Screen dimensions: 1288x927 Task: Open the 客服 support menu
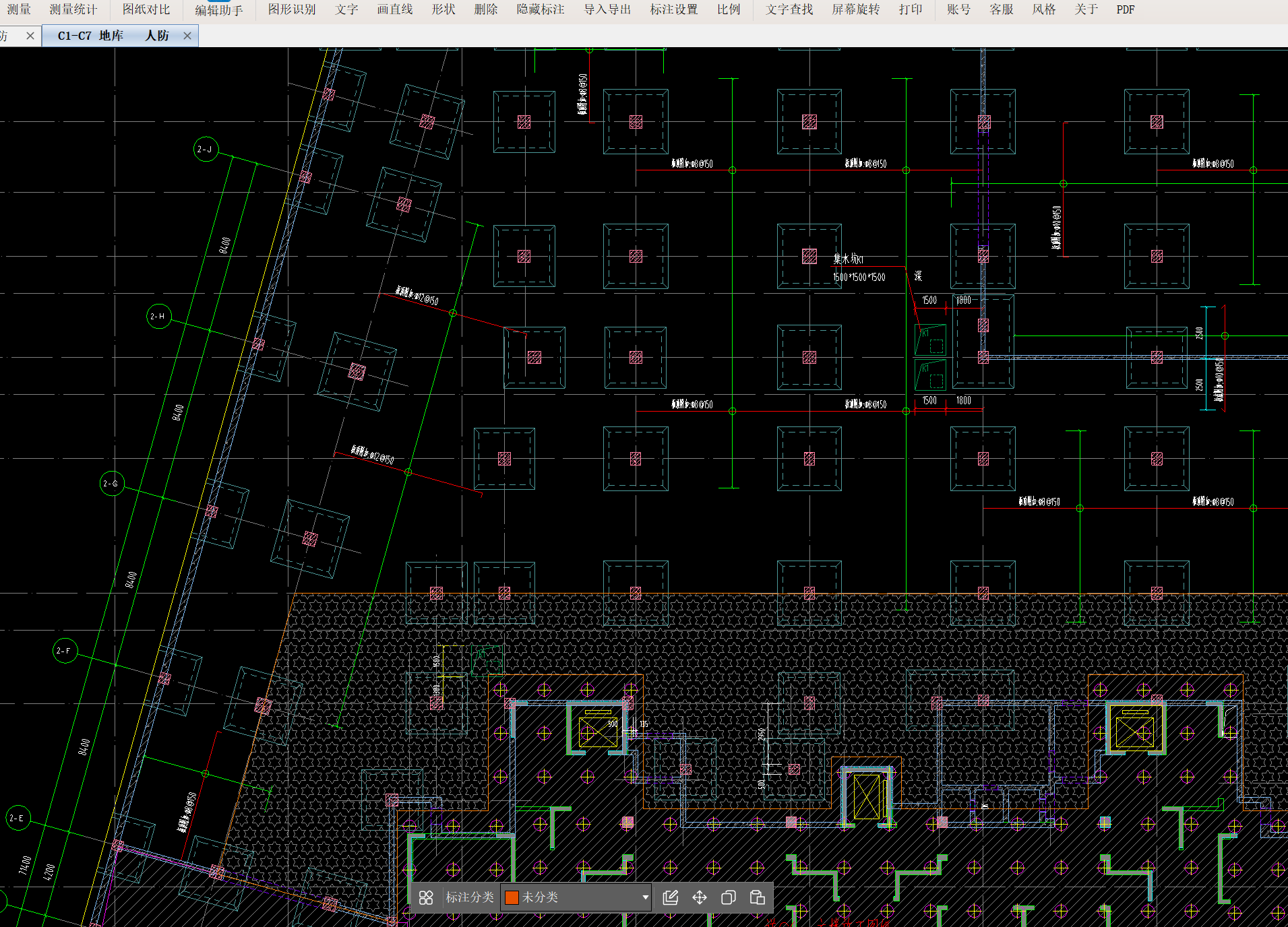pos(1002,9)
